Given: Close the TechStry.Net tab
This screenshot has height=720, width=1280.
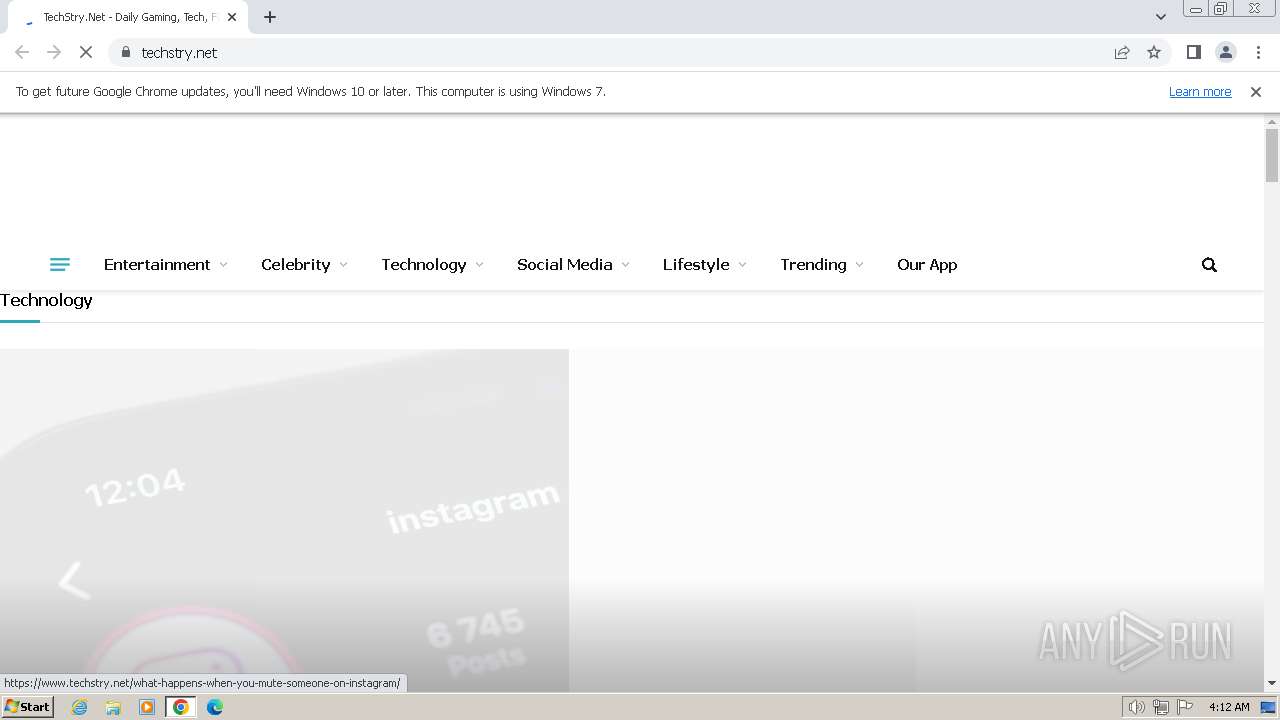Looking at the screenshot, I should 232,17.
